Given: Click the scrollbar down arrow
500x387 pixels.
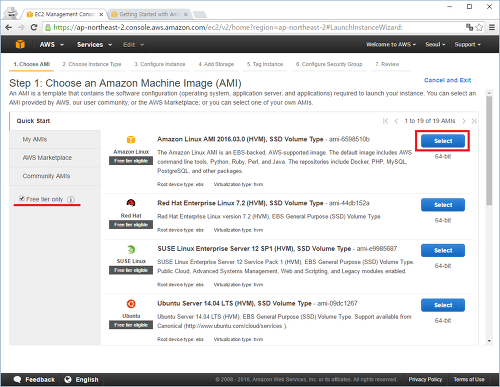Looking at the screenshot, I should [x=489, y=341].
